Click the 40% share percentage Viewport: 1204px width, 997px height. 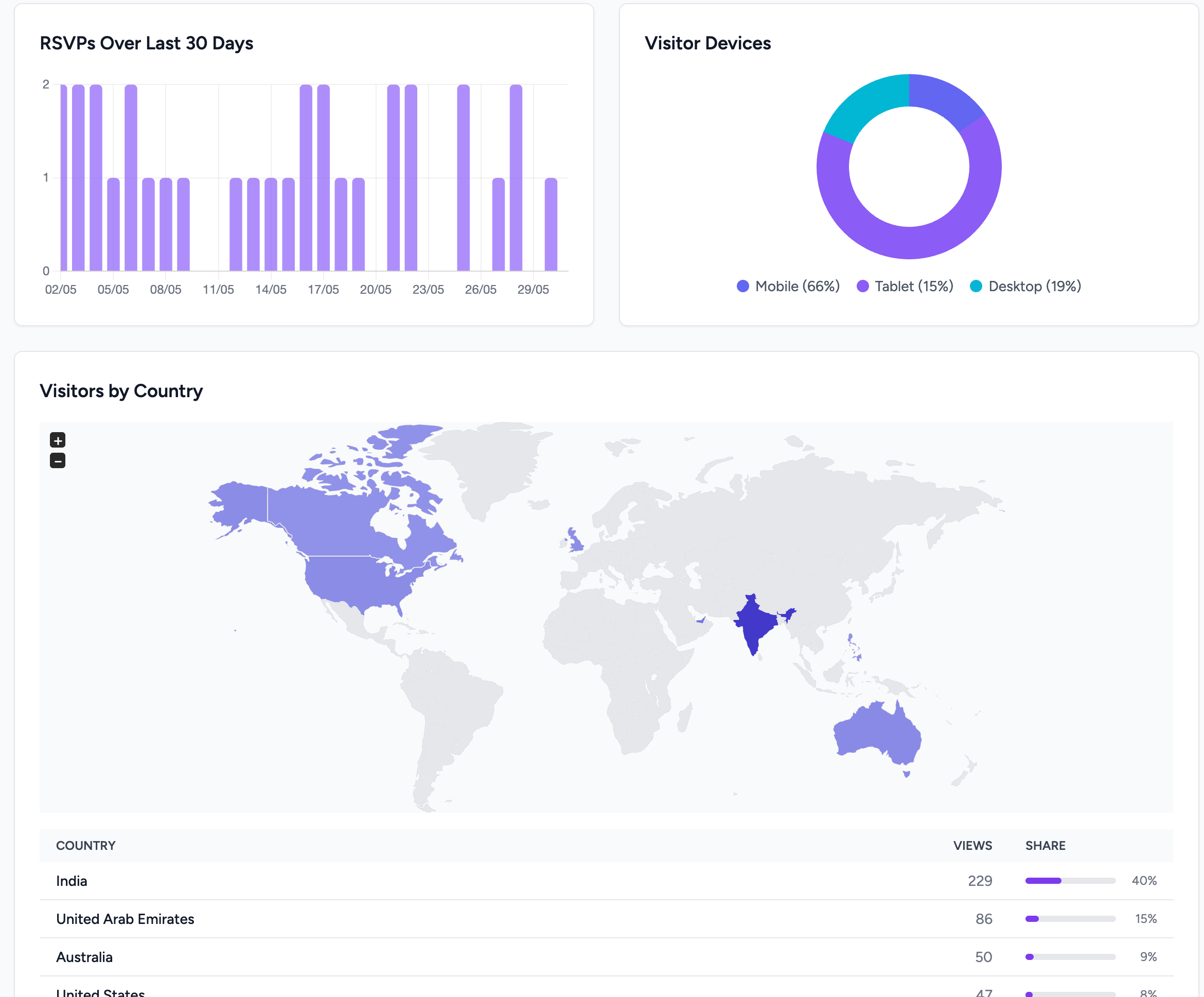tap(1144, 881)
